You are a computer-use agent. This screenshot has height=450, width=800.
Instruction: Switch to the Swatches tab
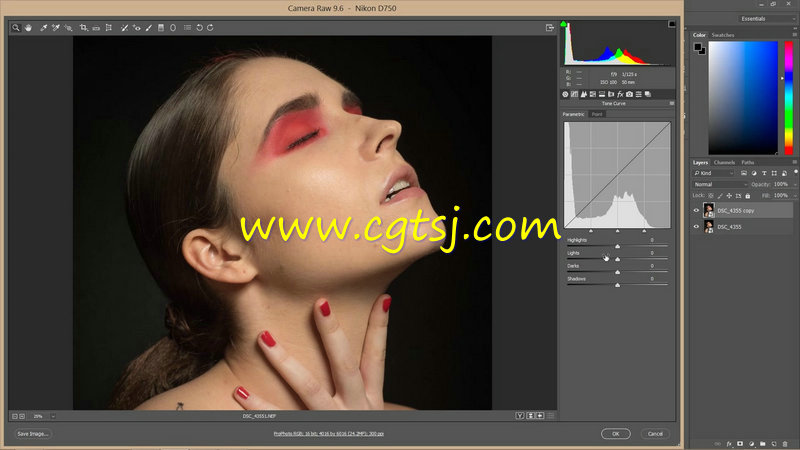pos(722,35)
